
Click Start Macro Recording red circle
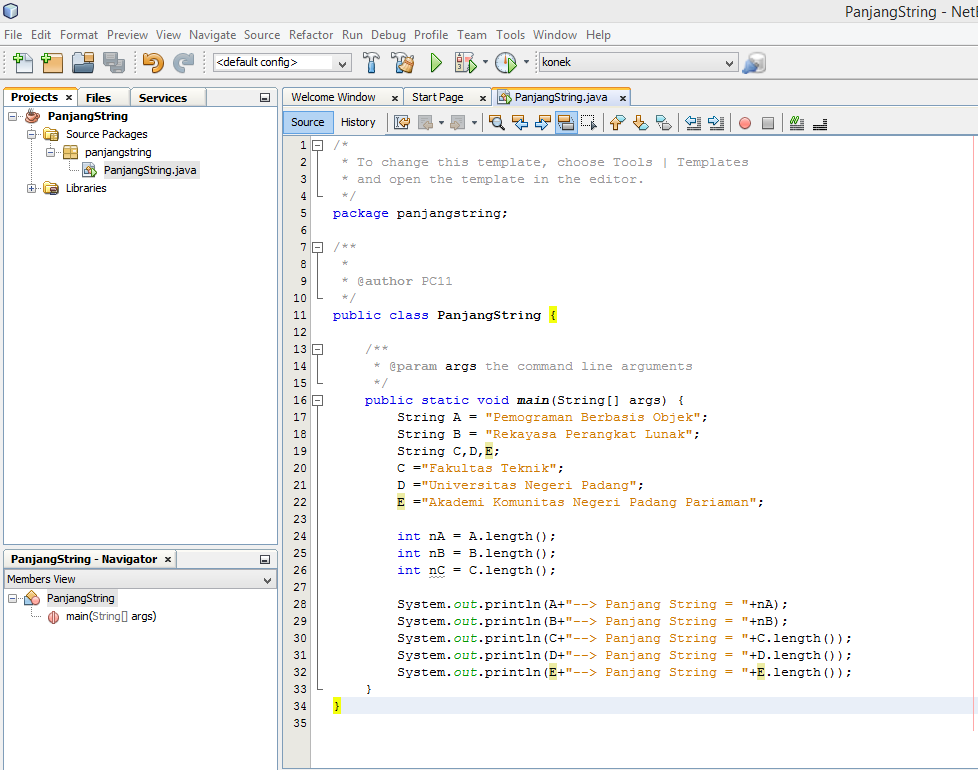(744, 123)
